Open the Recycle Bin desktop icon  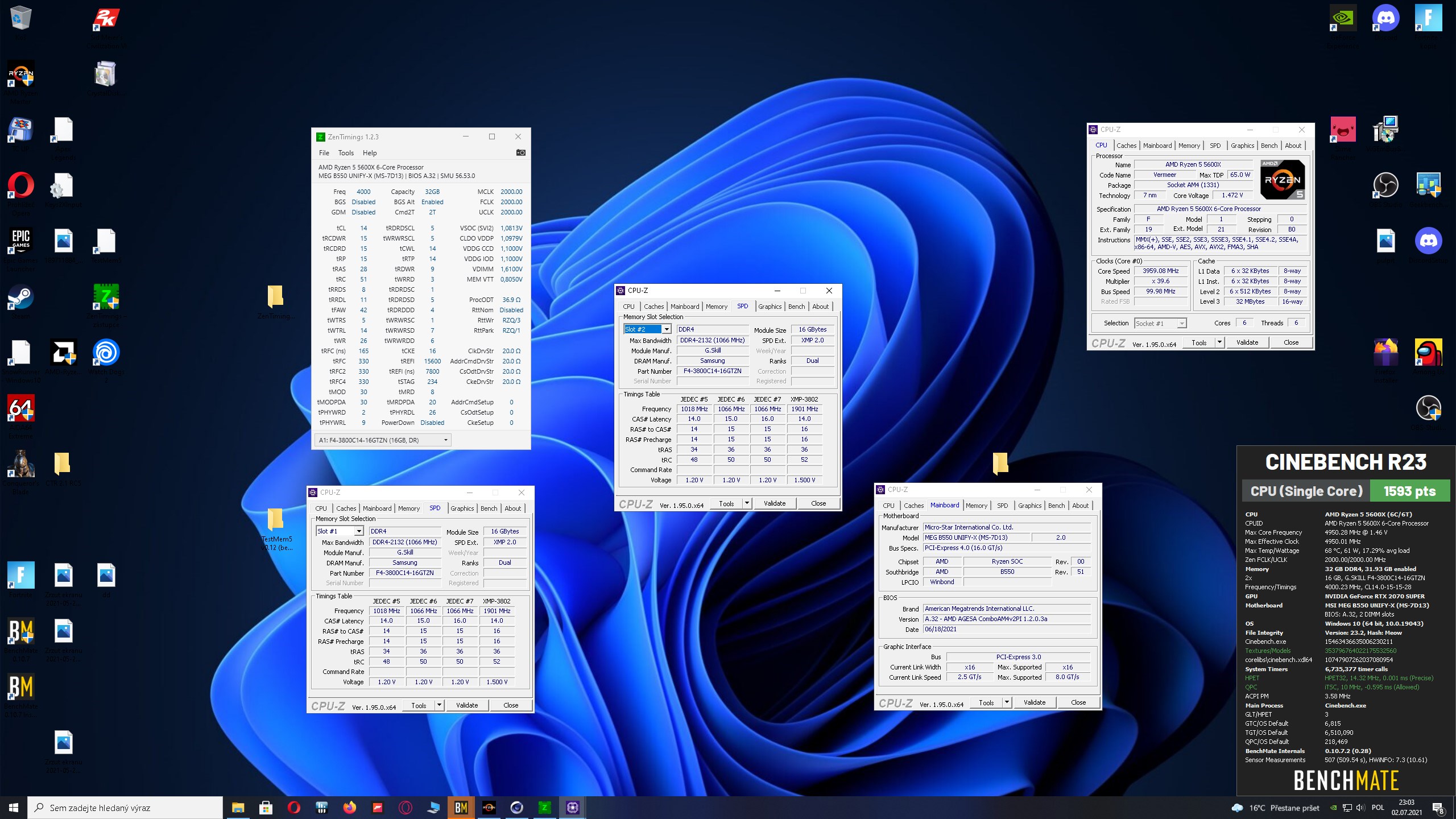21,18
